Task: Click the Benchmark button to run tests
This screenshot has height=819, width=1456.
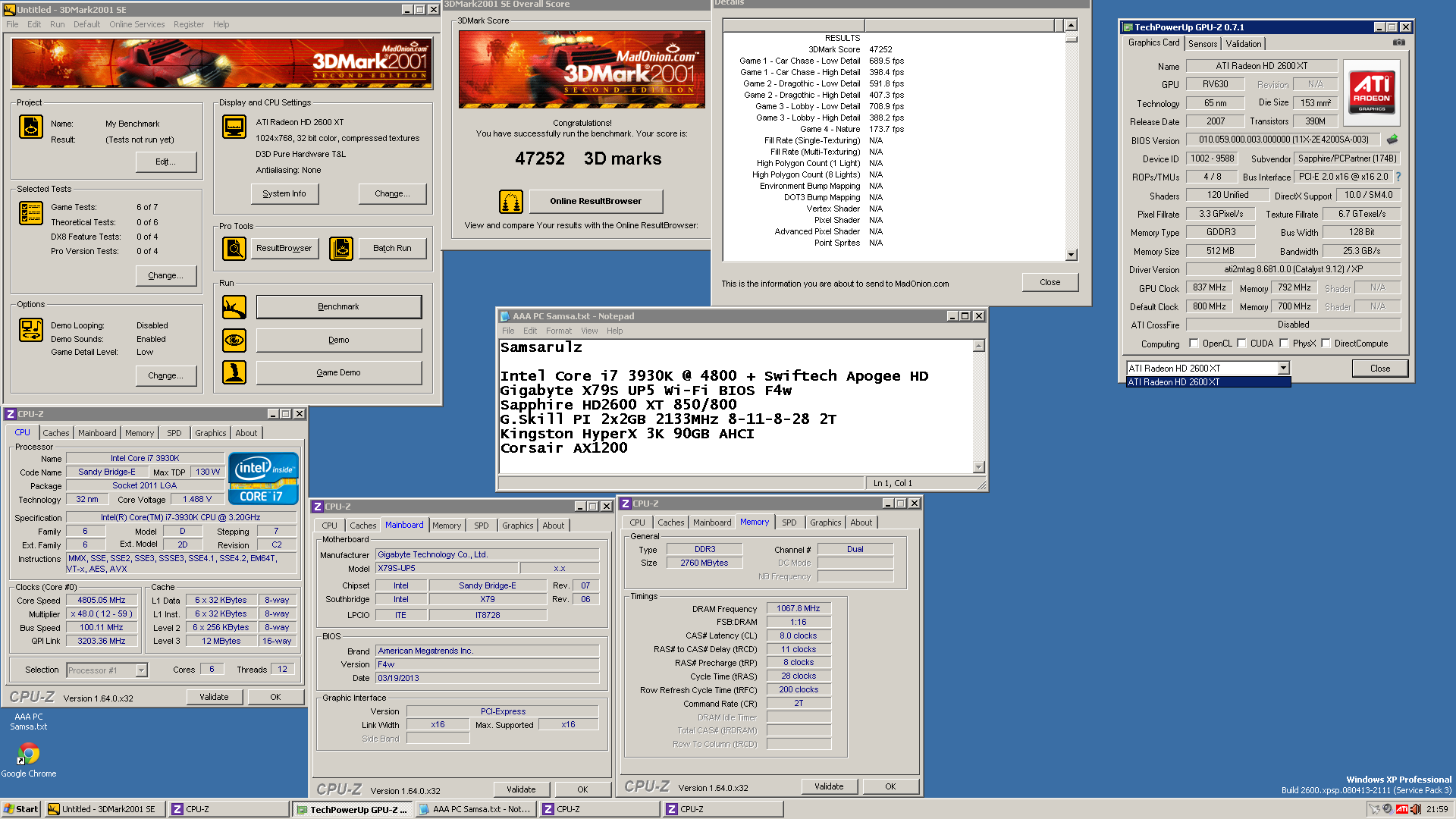Action: (x=338, y=307)
